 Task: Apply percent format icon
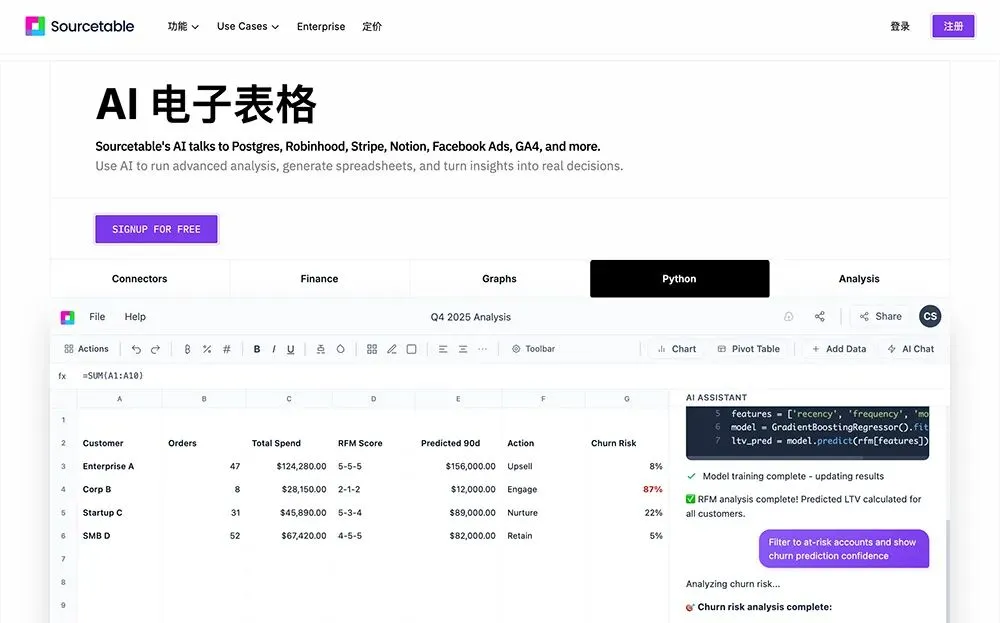click(x=207, y=349)
